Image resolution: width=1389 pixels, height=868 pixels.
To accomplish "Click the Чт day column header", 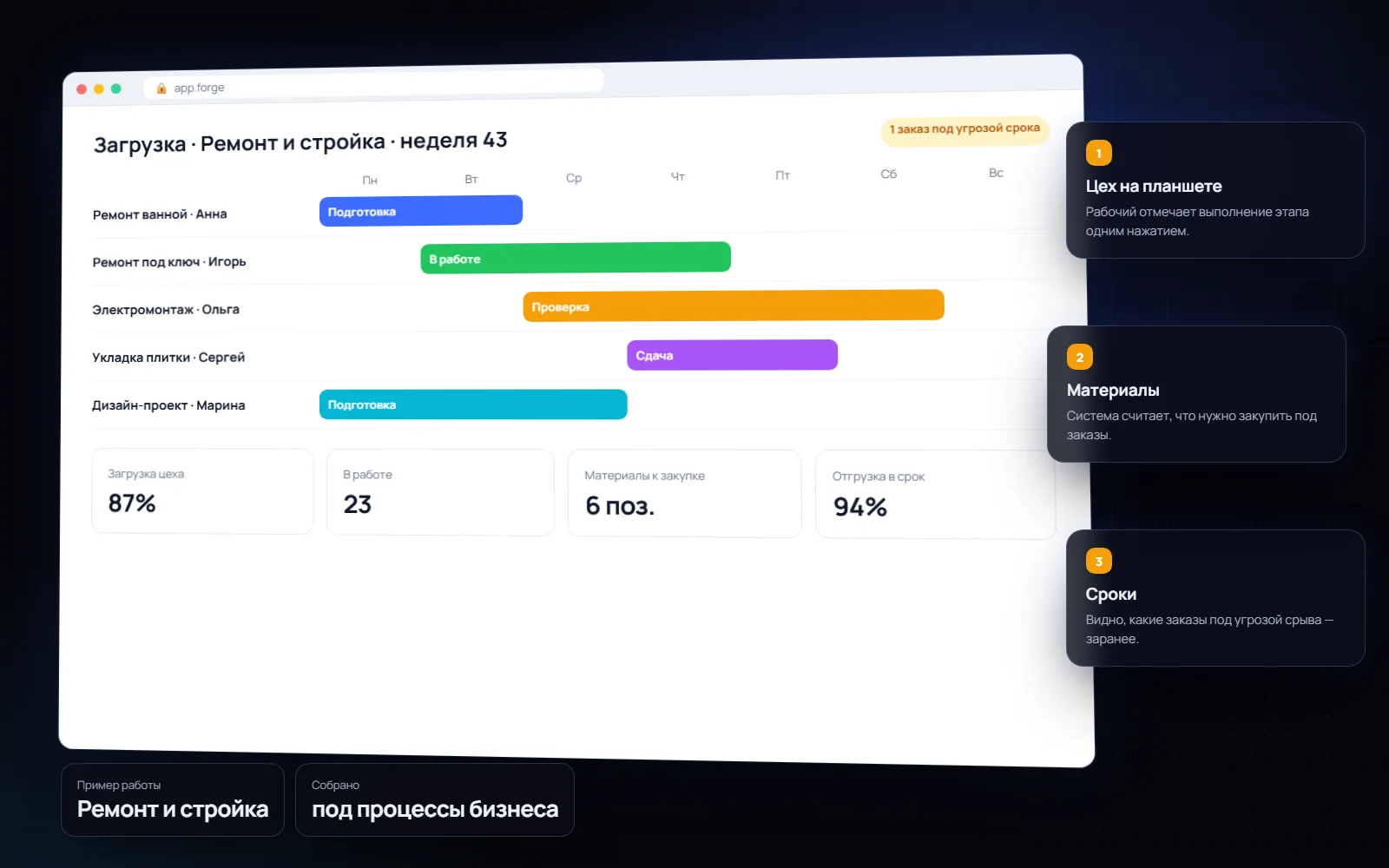I will [x=678, y=176].
